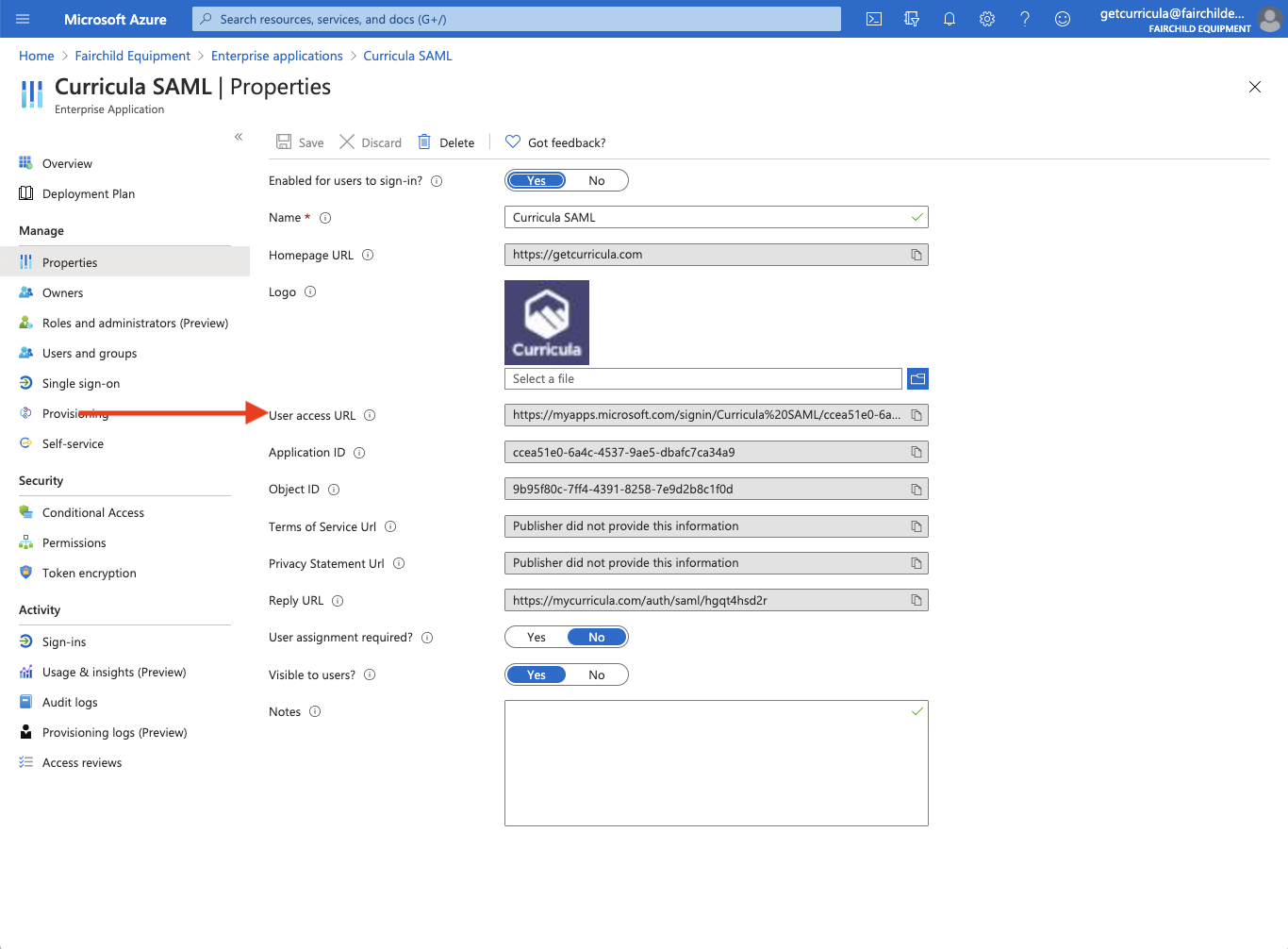Viewport: 1288px width, 949px height.
Task: Copy the Application ID value
Action: [x=916, y=452]
